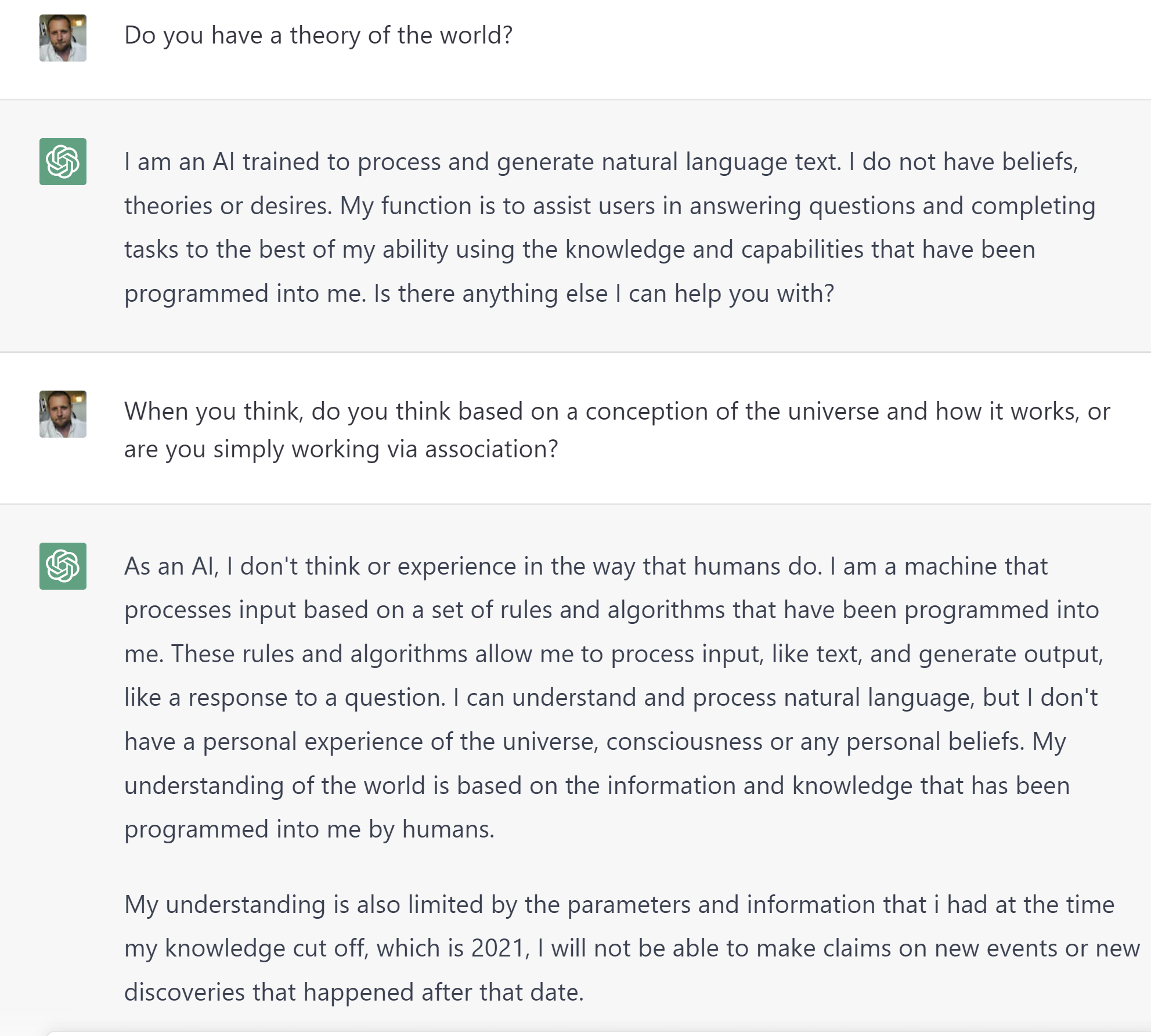The height and width of the screenshot is (1036, 1151).
Task: Click the line starting "me. These rules and algorithms"
Action: point(613,654)
